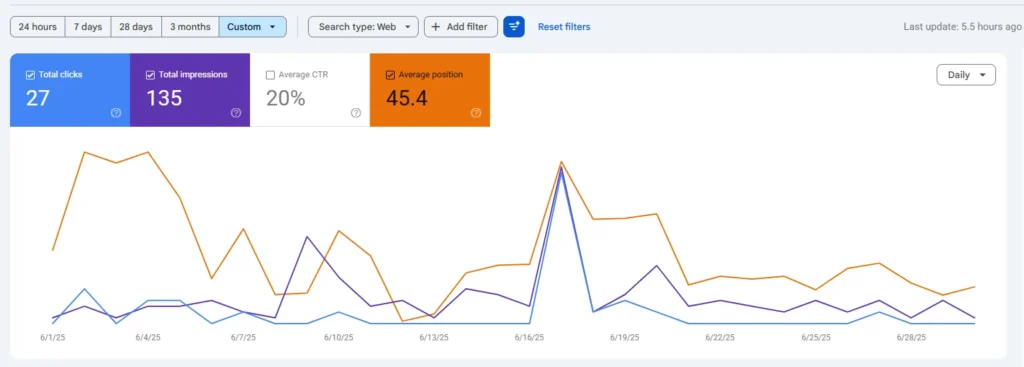Screen dimensions: 1024x367
Task: Click the 6/22/25 axis label
Action: point(720,338)
